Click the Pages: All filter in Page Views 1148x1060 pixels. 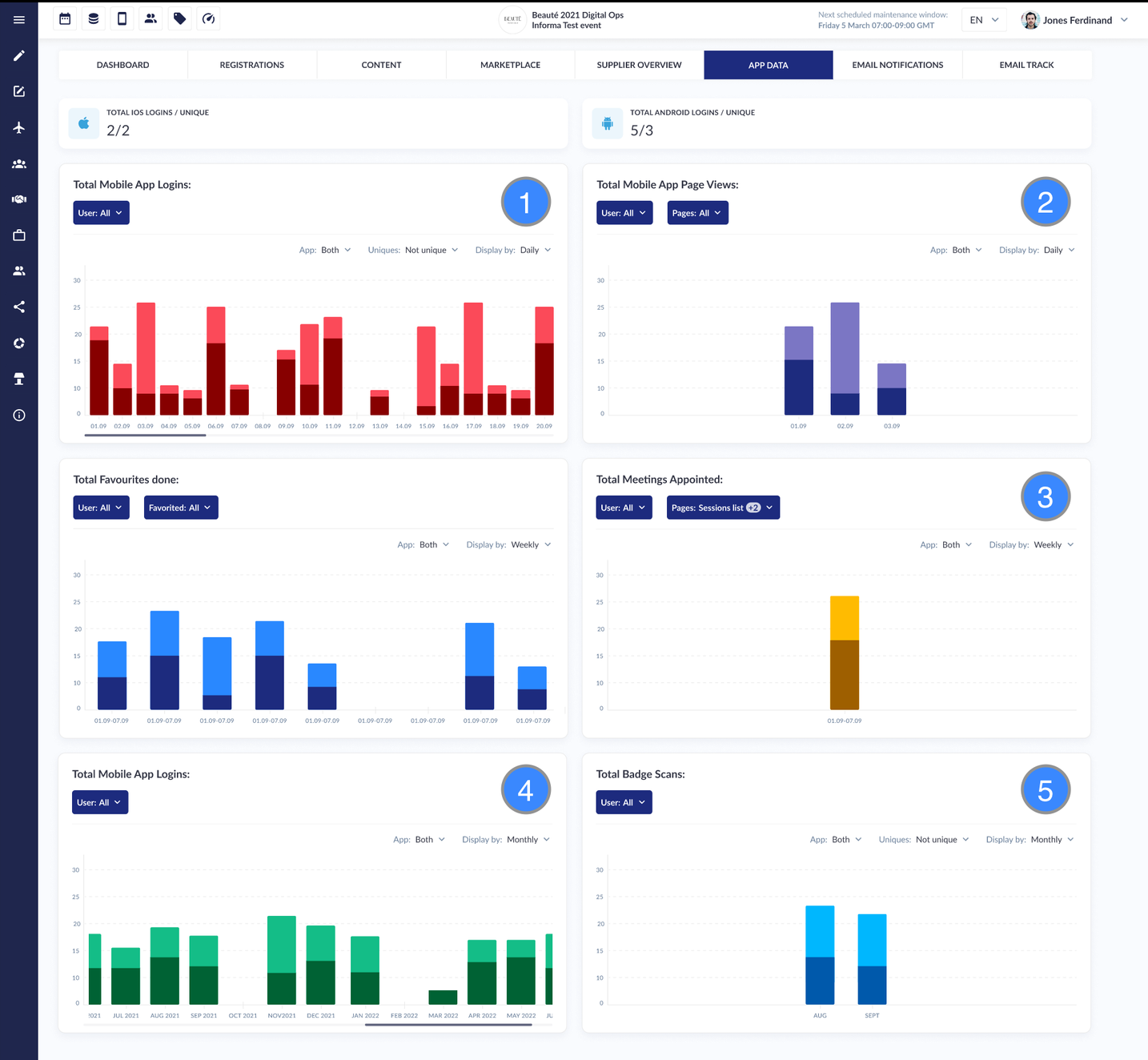pos(698,213)
